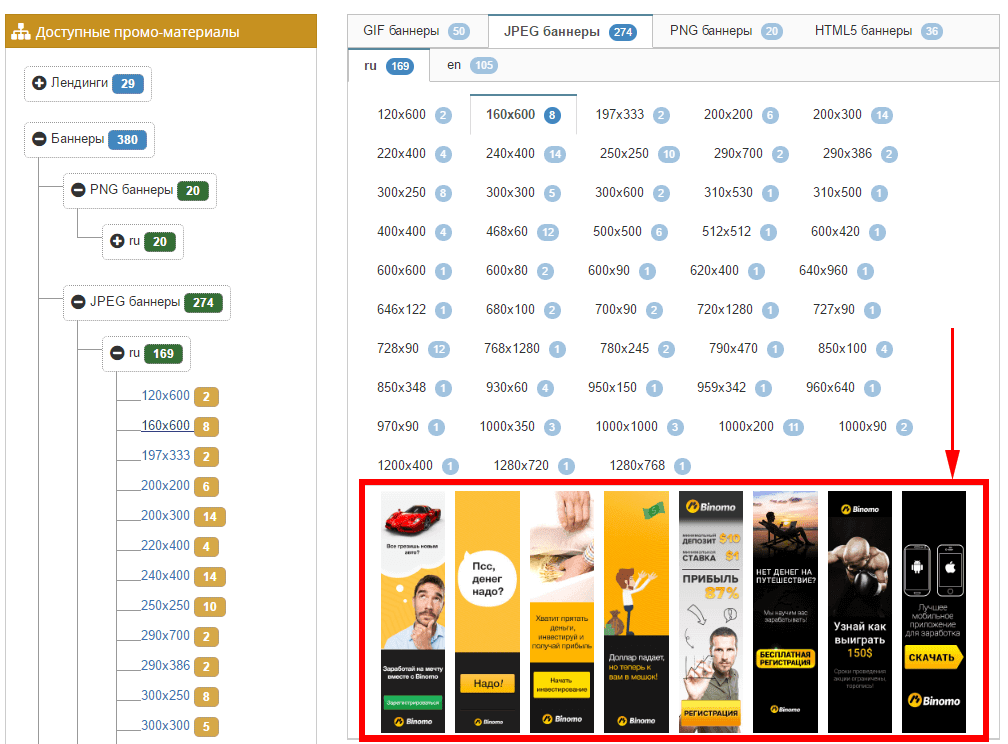
Task: Open the 'Доллар падает' banner thumbnail
Action: point(636,612)
